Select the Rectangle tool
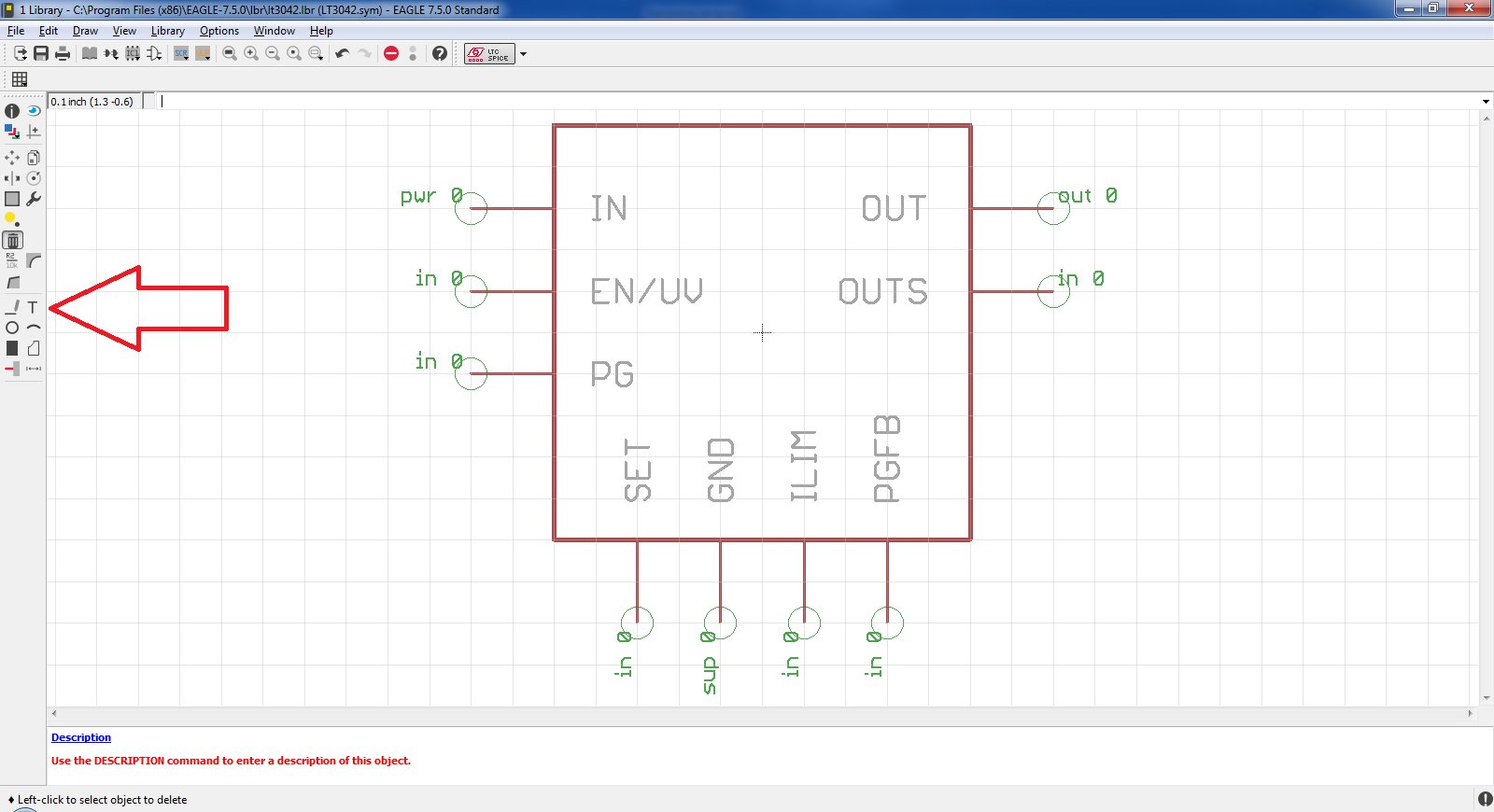The width and height of the screenshot is (1494, 812). pos(12,348)
